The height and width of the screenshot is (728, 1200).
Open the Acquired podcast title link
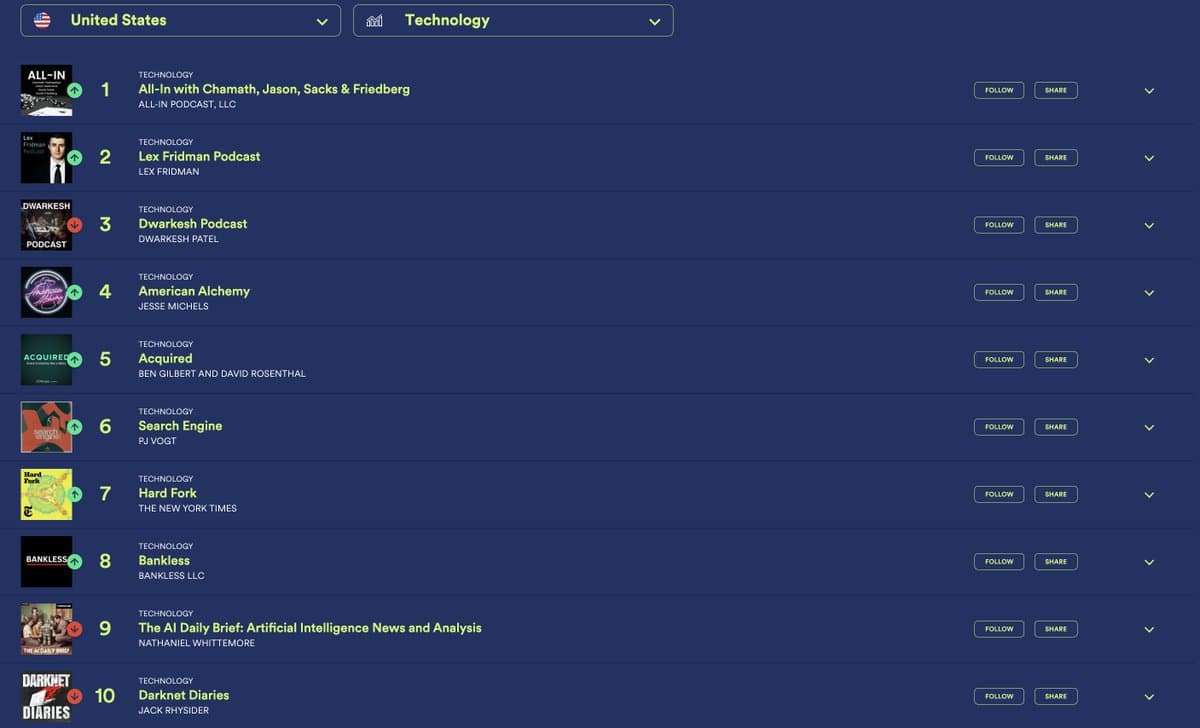[165, 358]
